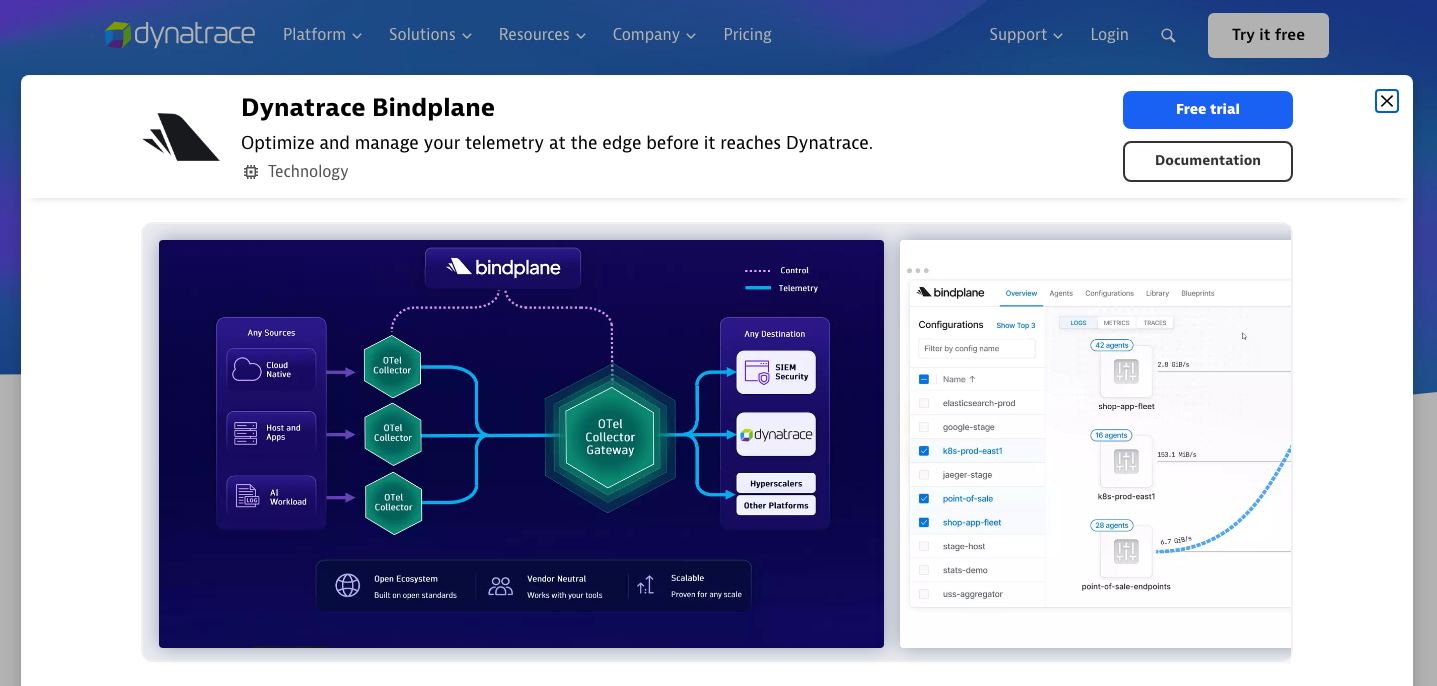Click the 16 agents badge

click(x=1111, y=435)
